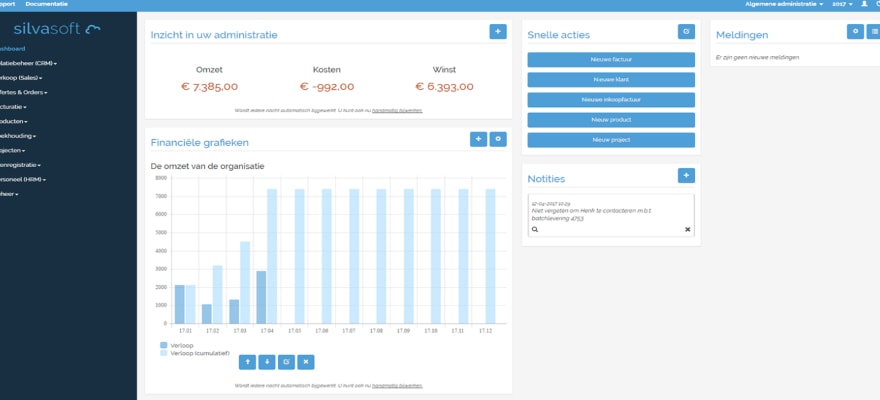
Task: Open Financiële grafieken gear settings
Action: 498,139
